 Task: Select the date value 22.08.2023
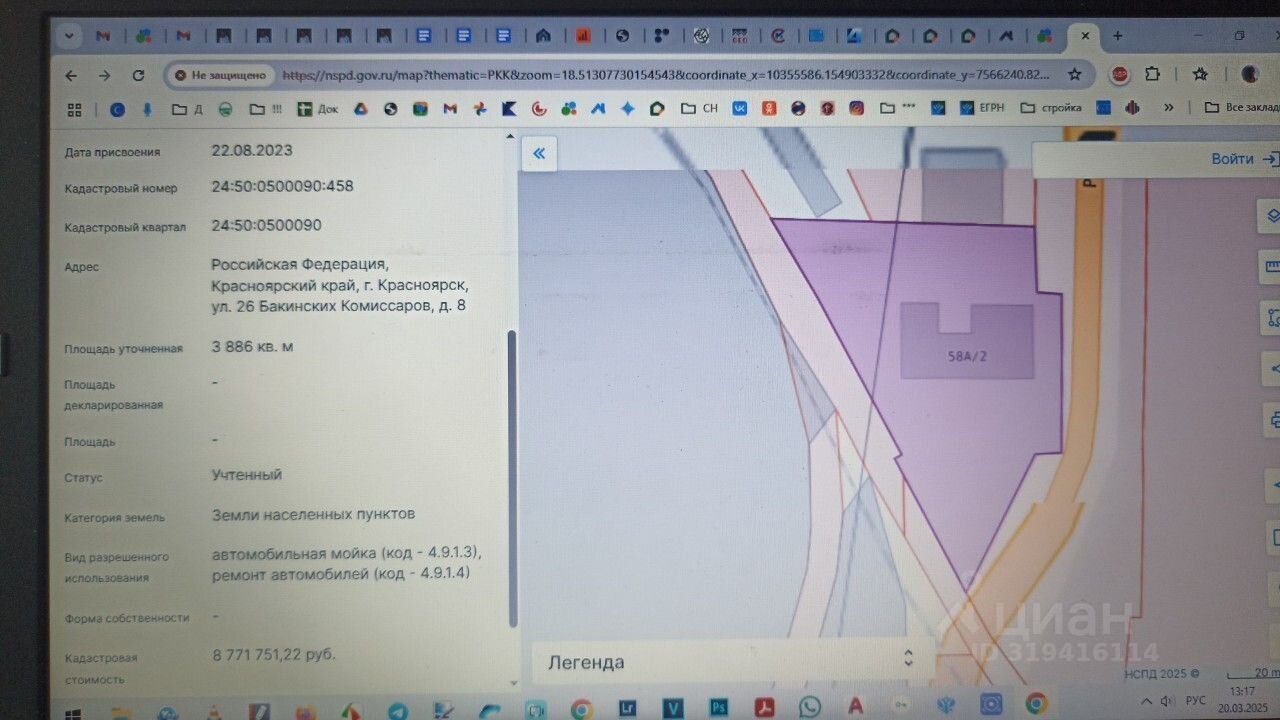click(x=251, y=150)
